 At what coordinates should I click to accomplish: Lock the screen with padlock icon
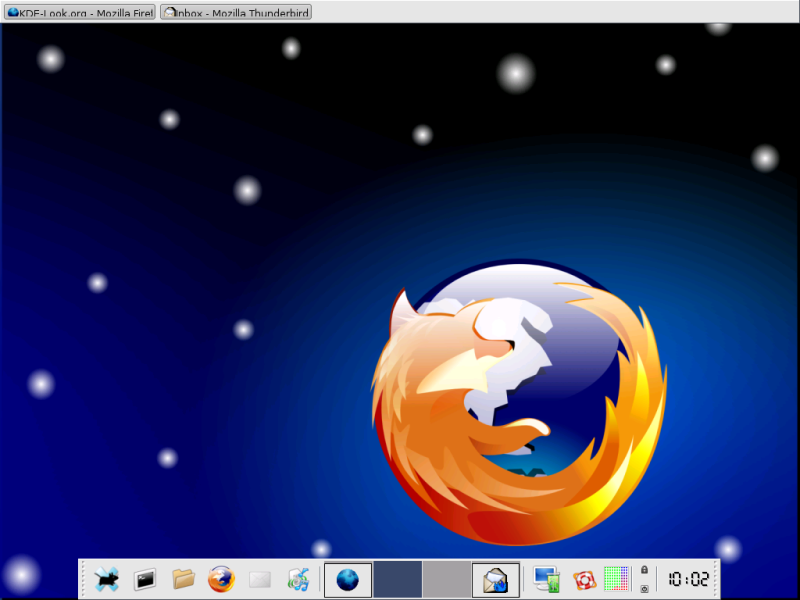coord(644,569)
